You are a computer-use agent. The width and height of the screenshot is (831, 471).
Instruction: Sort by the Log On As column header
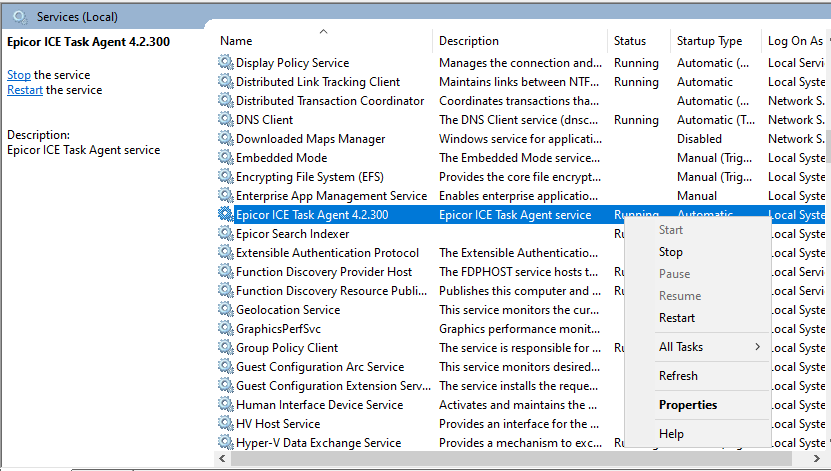[x=794, y=41]
